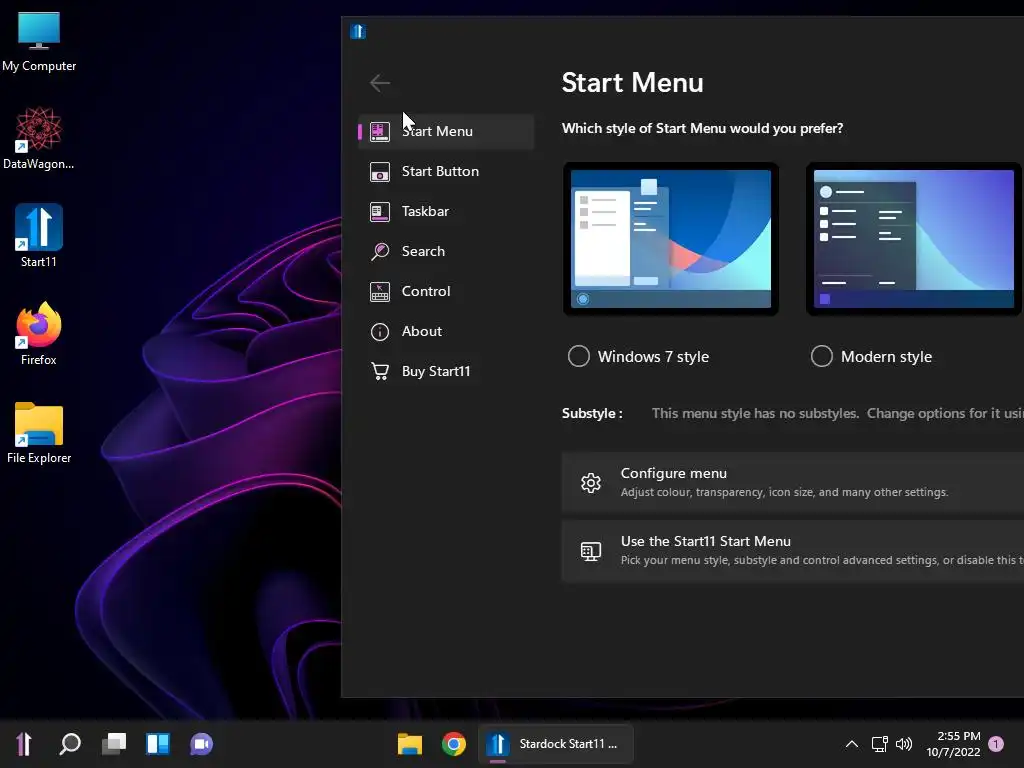The image size is (1024, 768).
Task: Click 'Which style of Start Menu would you prefer?'
Action: [702, 128]
